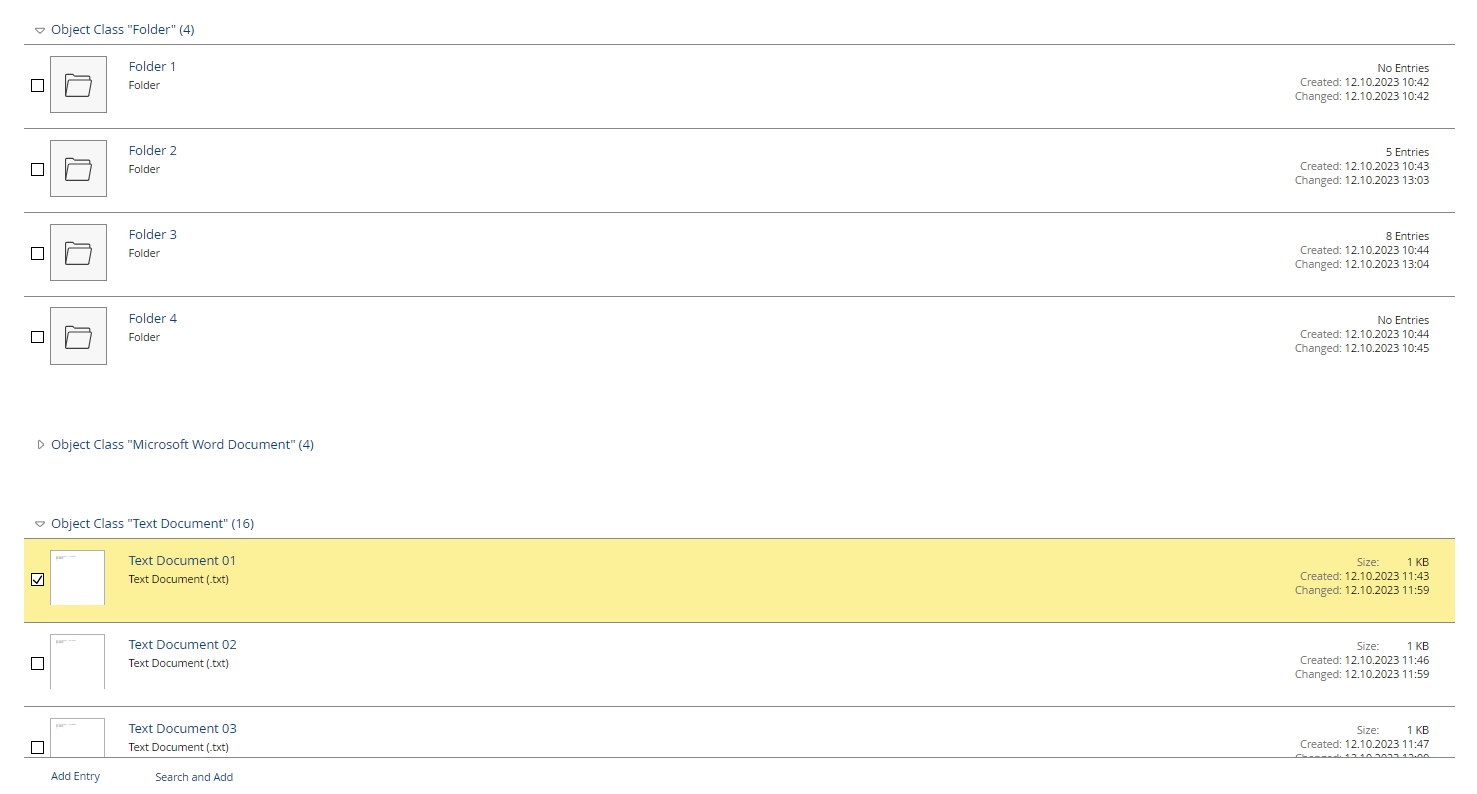Uncheck the Text Document 01 checkbox
Screen dimensions: 1477x794
coord(37,579)
